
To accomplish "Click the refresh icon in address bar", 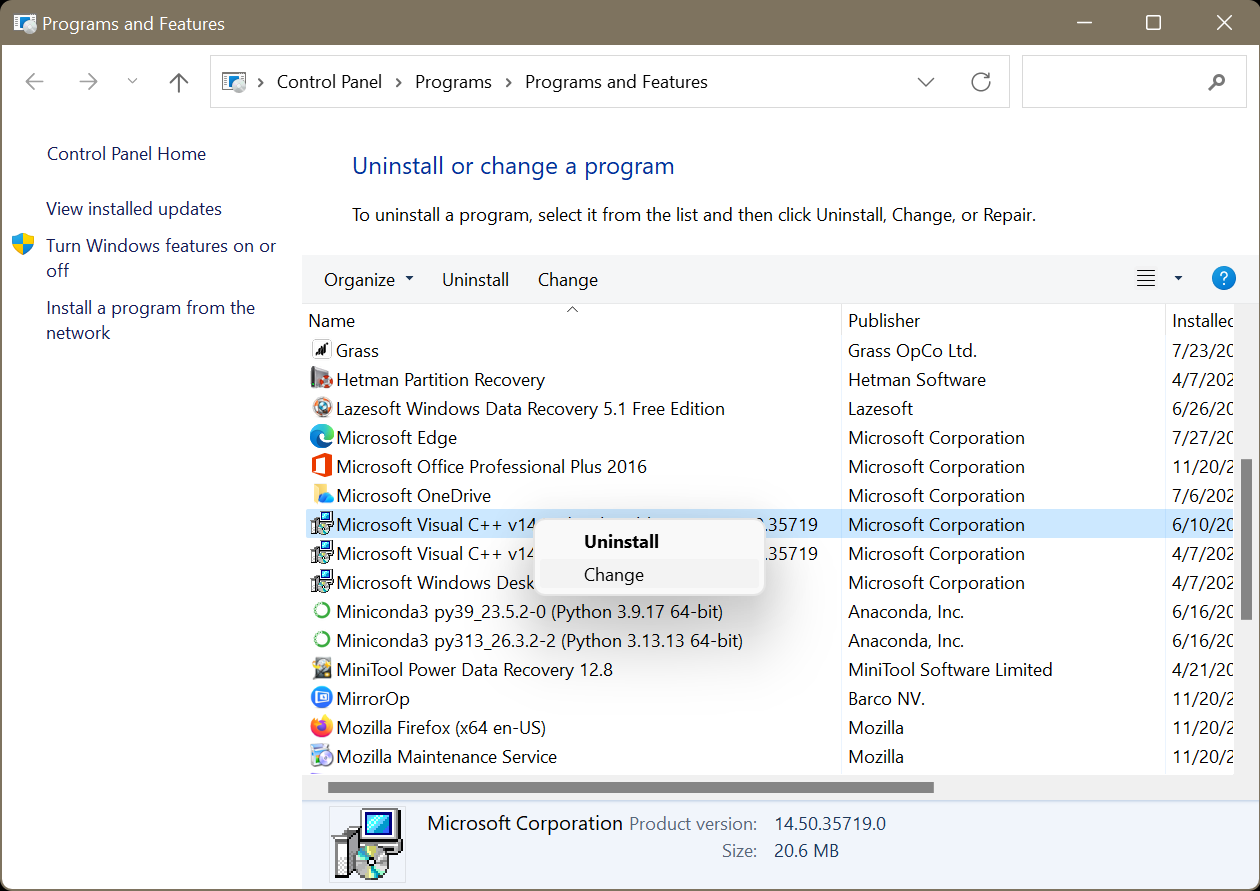I will tap(981, 82).
